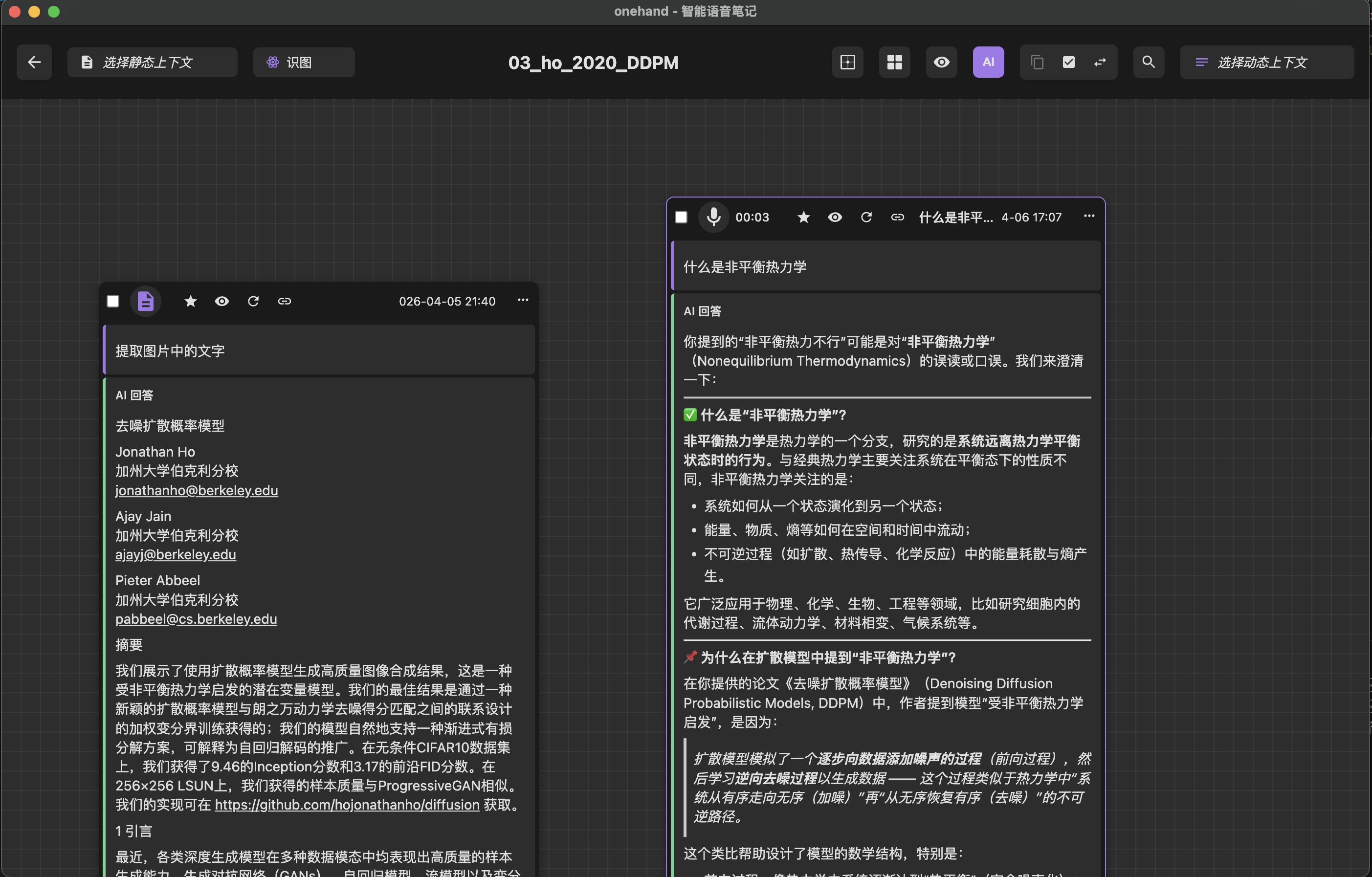Image resolution: width=1372 pixels, height=877 pixels.
Task: Refresh the 什么是非平衡热力学 card
Action: (x=866, y=217)
